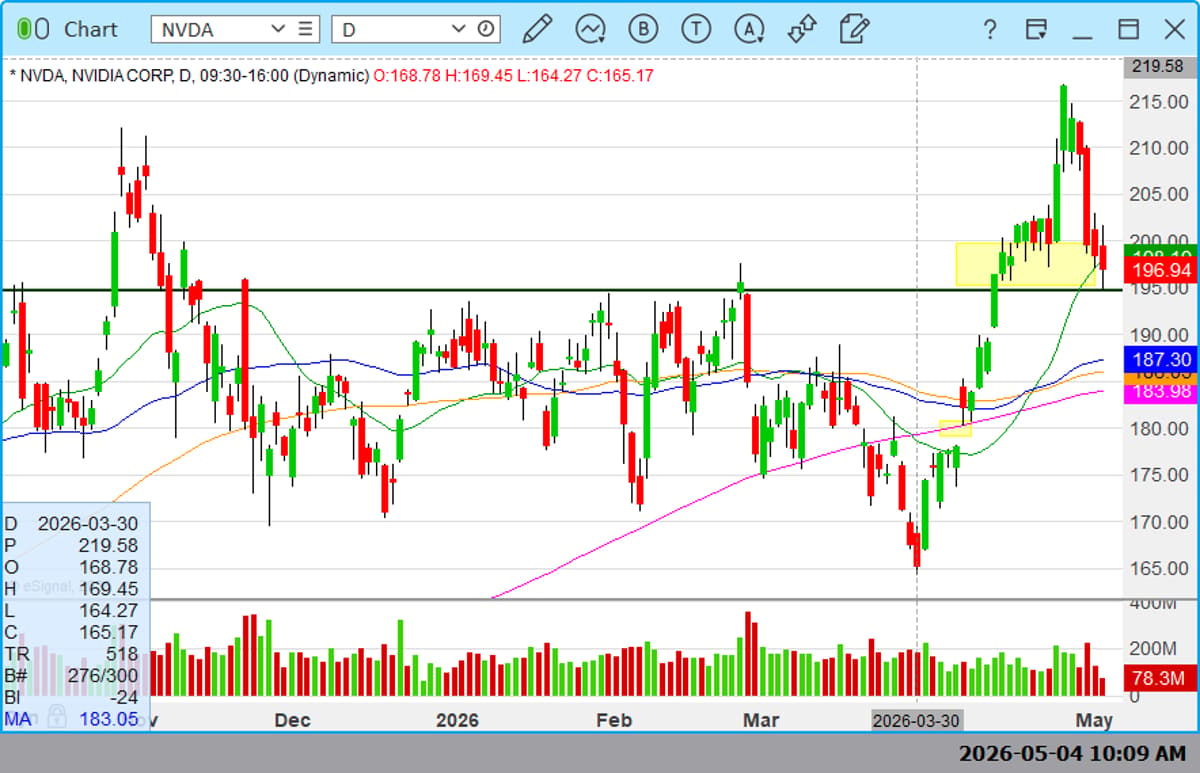Open the studies line-chart icon

[590, 28]
